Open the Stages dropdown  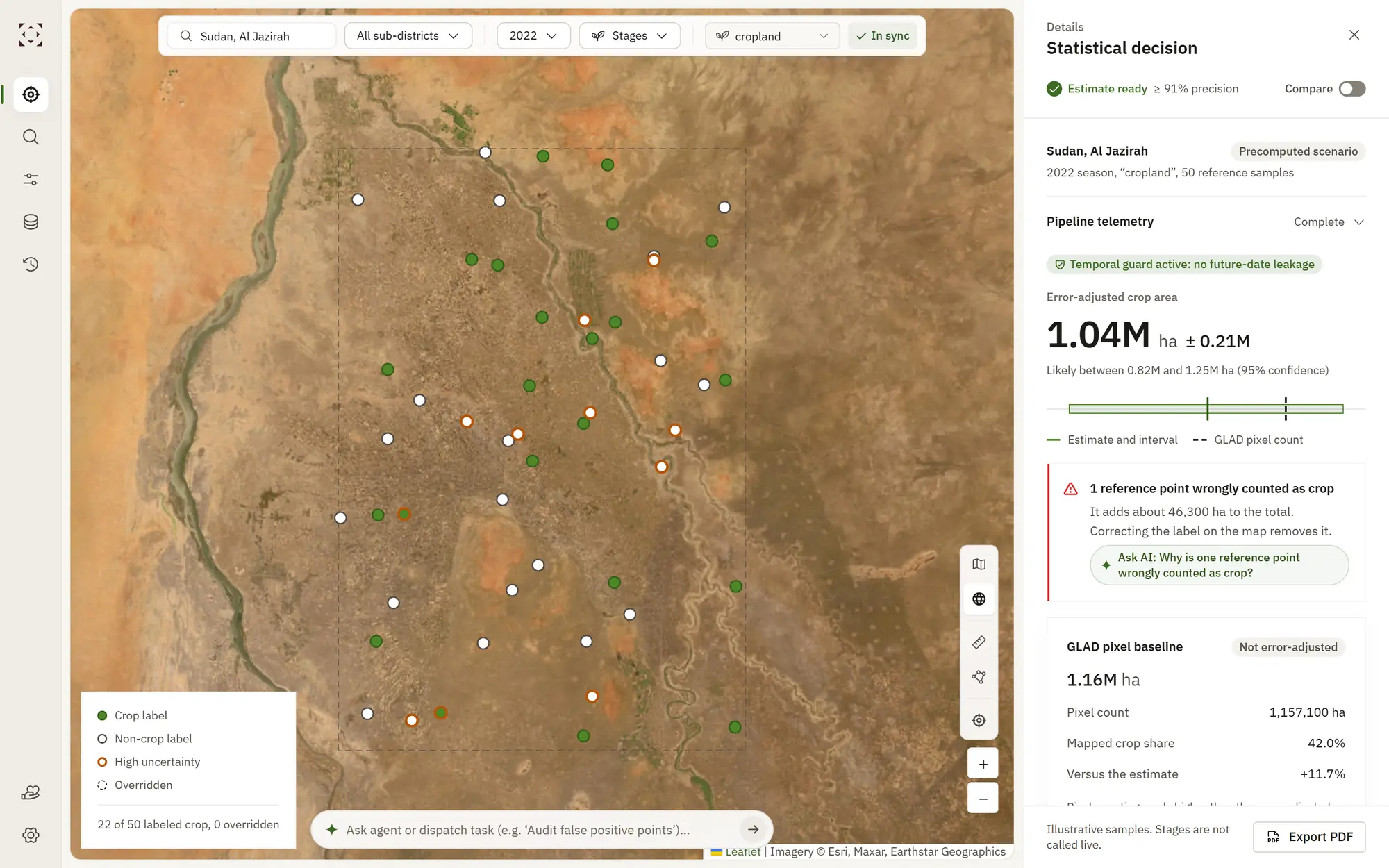630,35
